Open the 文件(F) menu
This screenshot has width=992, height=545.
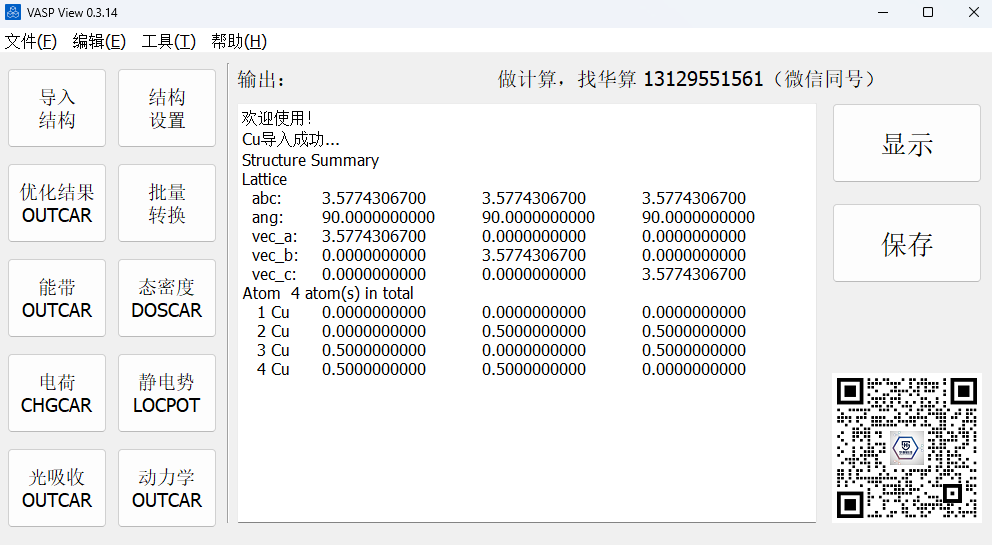tap(31, 41)
